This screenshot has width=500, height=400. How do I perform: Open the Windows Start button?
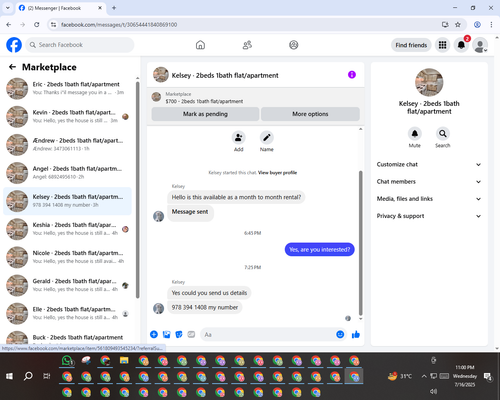9,376
